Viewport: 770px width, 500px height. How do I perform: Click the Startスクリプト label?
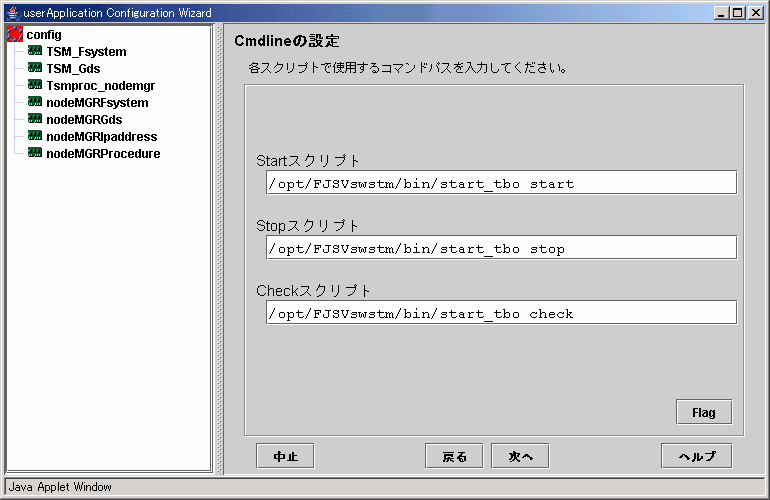(x=308, y=161)
